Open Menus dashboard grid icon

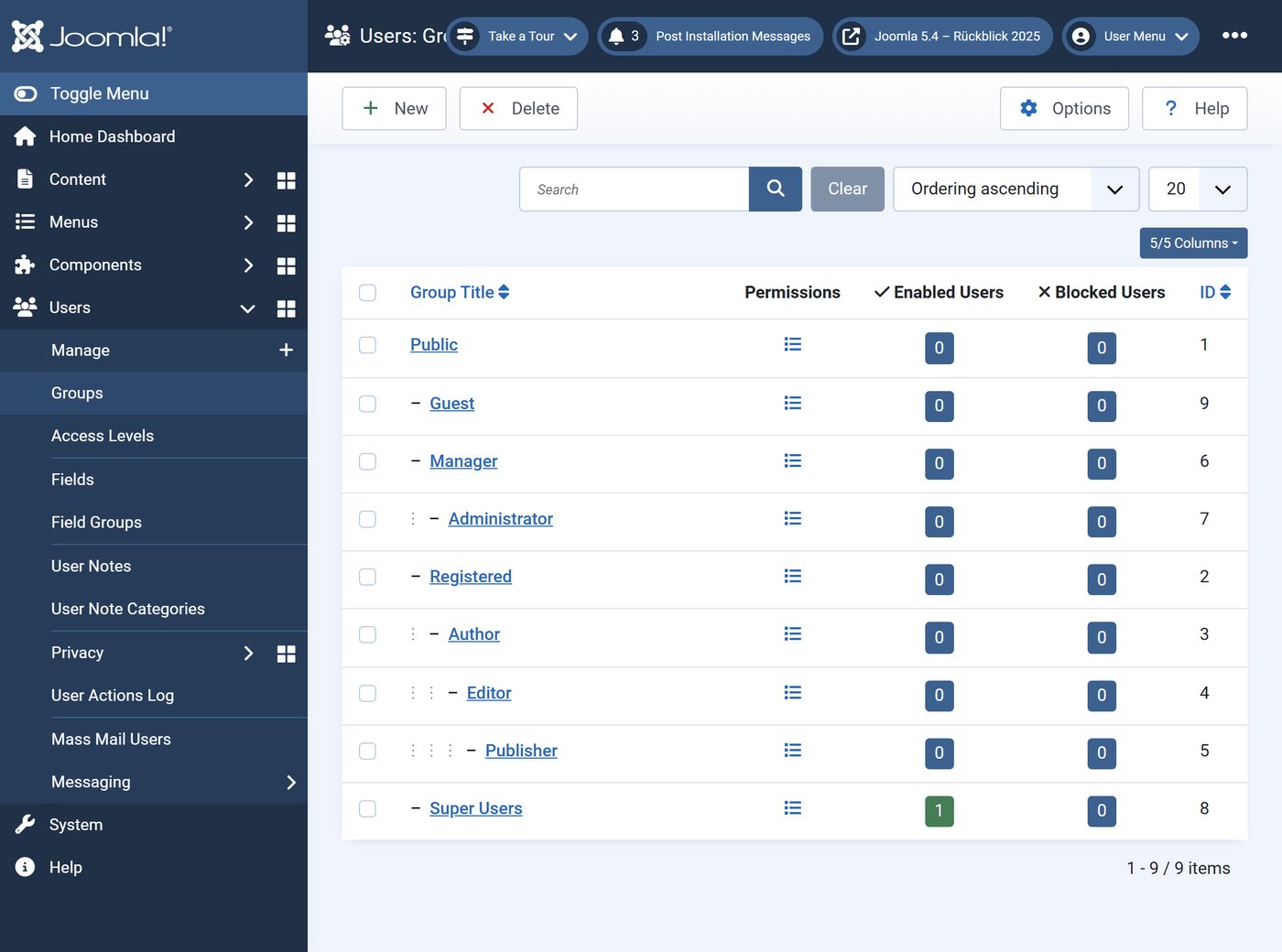pos(286,222)
